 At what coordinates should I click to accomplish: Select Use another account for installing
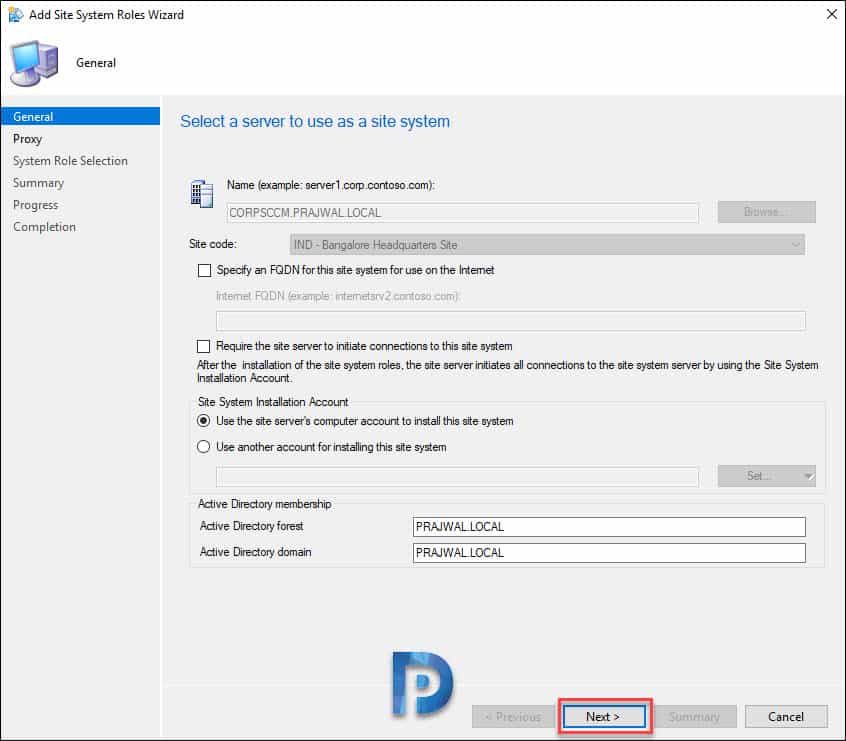pos(203,447)
